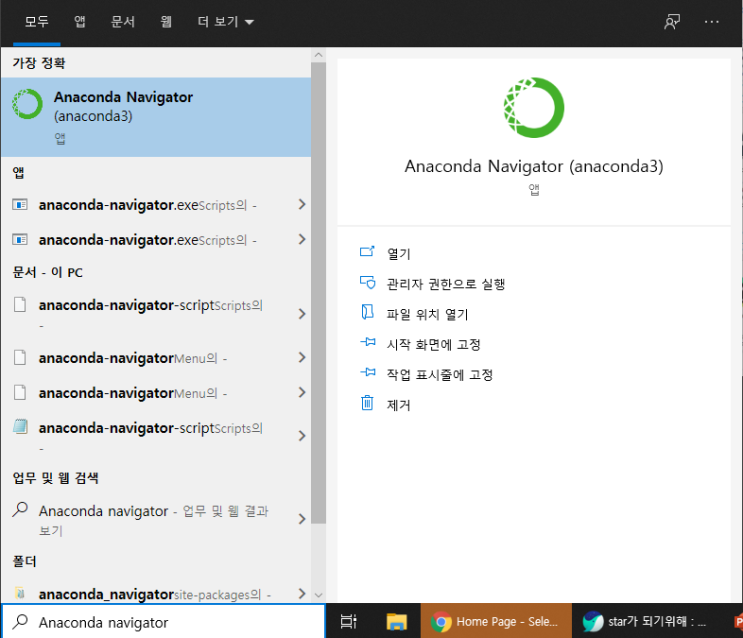743x638 pixels.
Task: Switch to the 문서 tab
Action: pos(123,22)
